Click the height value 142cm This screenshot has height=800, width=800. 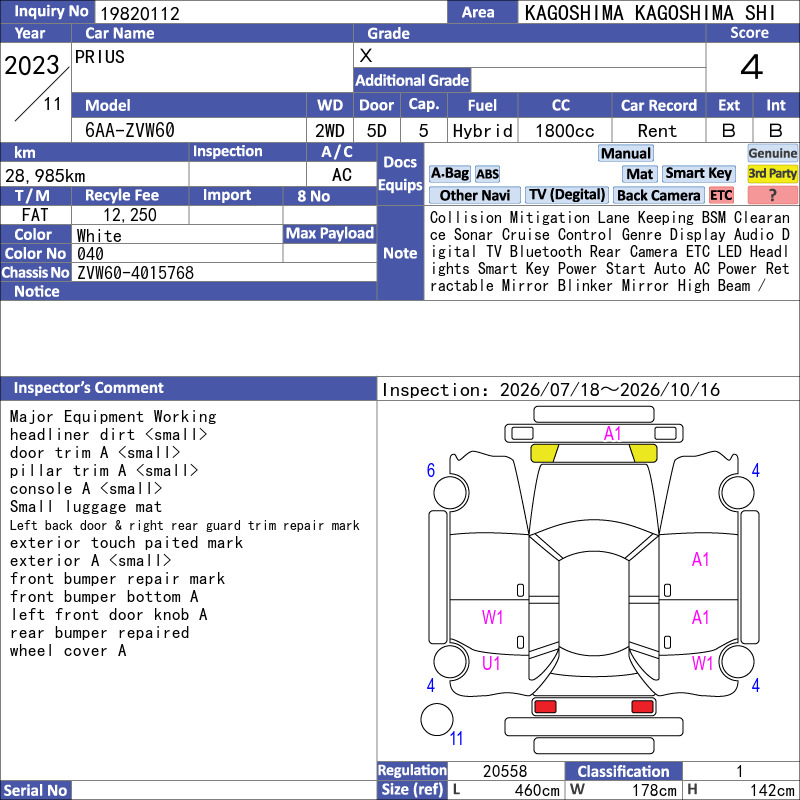771,790
